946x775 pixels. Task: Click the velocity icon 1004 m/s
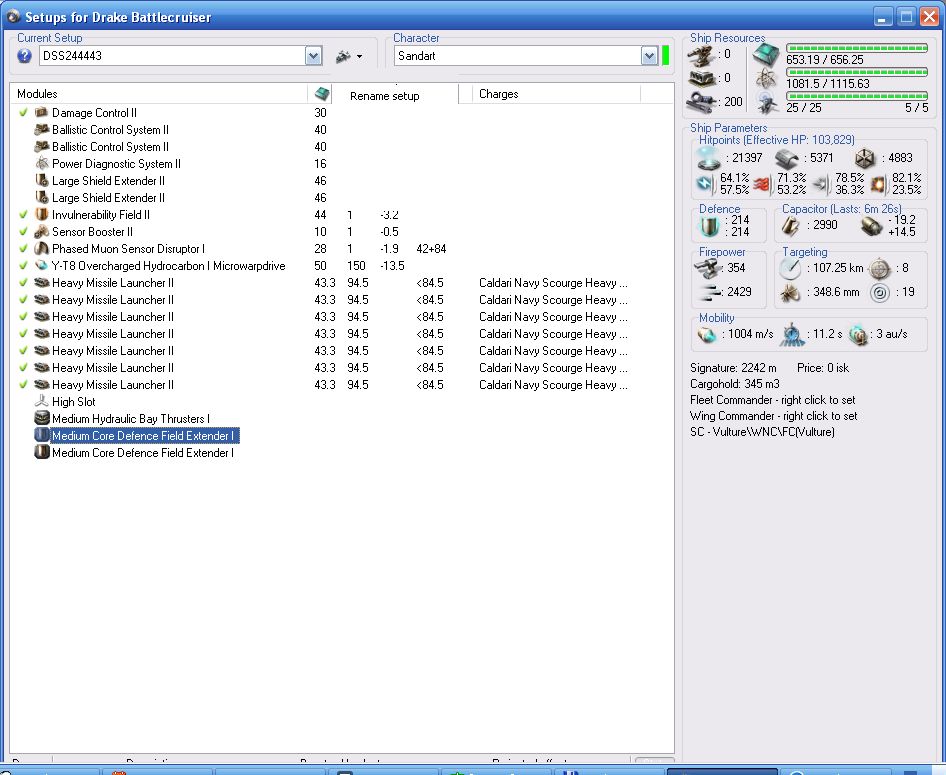tap(706, 334)
